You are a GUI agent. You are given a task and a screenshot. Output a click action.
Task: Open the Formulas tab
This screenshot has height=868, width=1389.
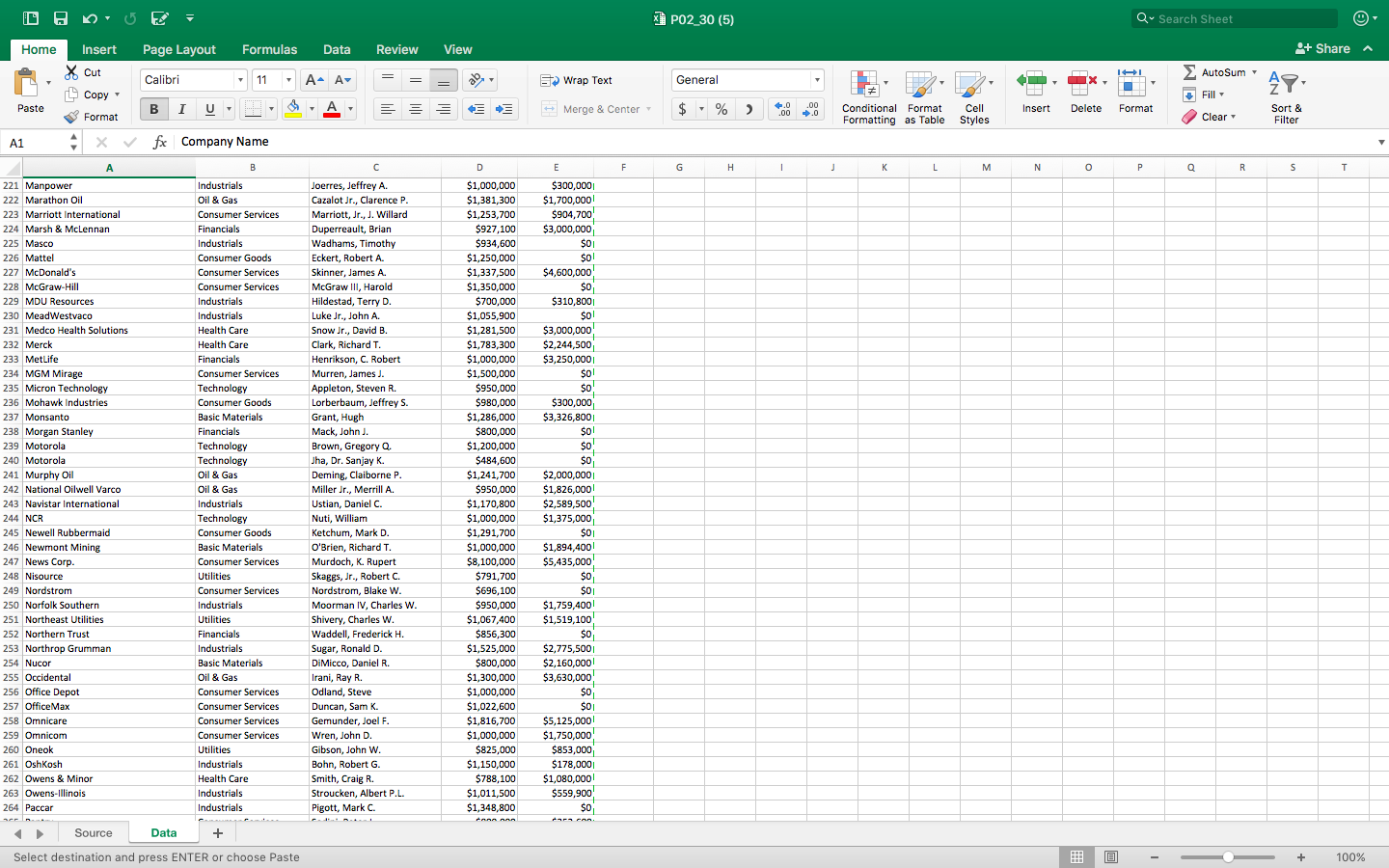(x=269, y=49)
